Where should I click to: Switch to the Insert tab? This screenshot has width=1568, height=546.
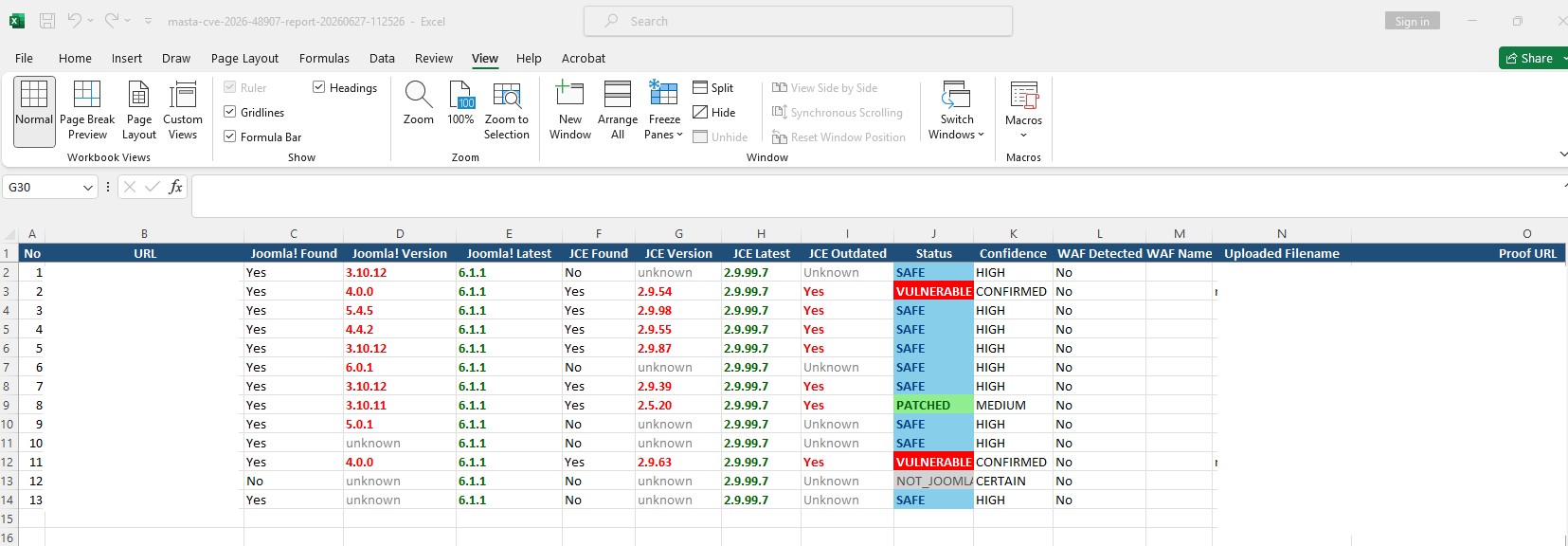pos(127,58)
